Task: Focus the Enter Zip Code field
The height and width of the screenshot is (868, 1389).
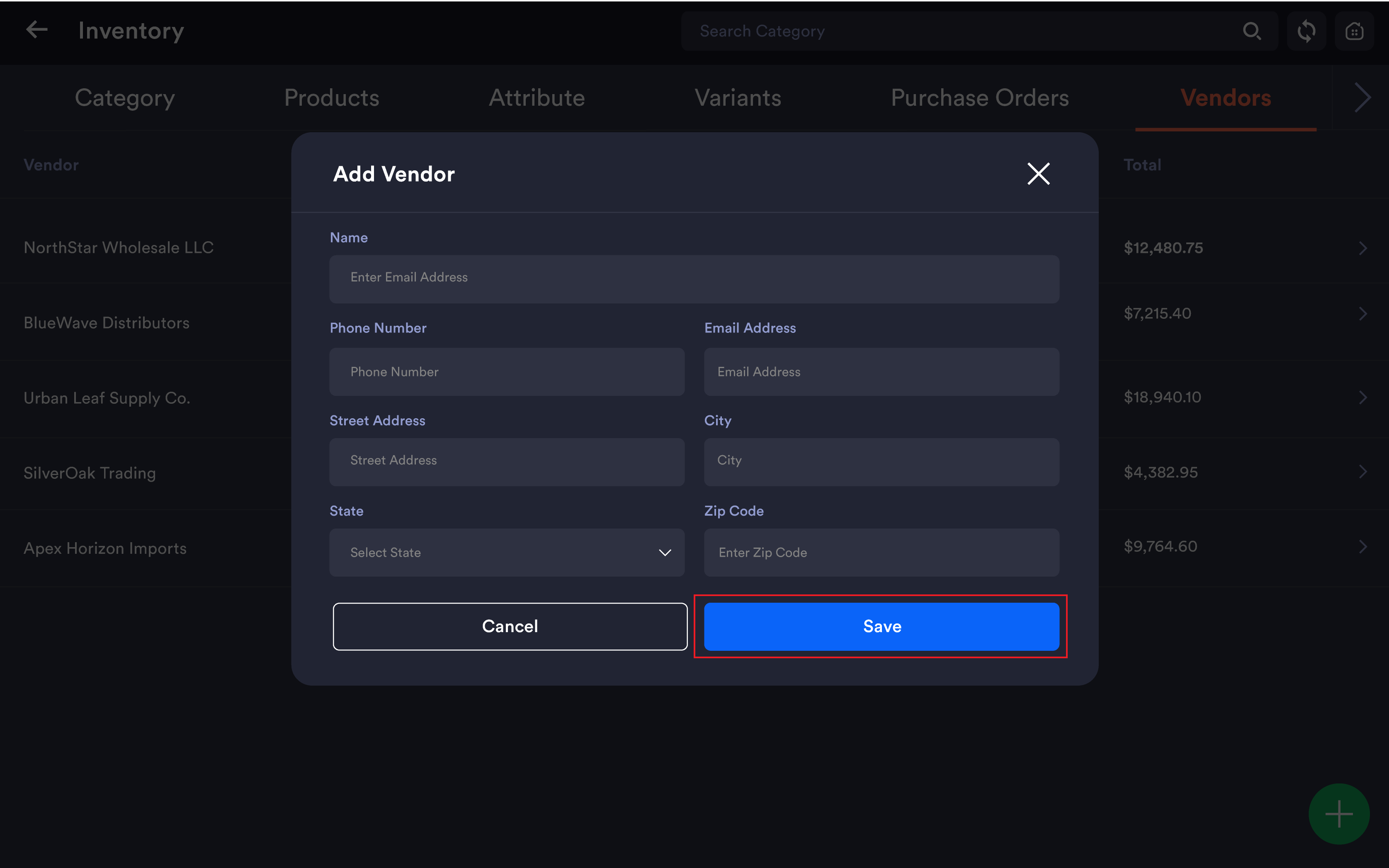Action: point(881,552)
